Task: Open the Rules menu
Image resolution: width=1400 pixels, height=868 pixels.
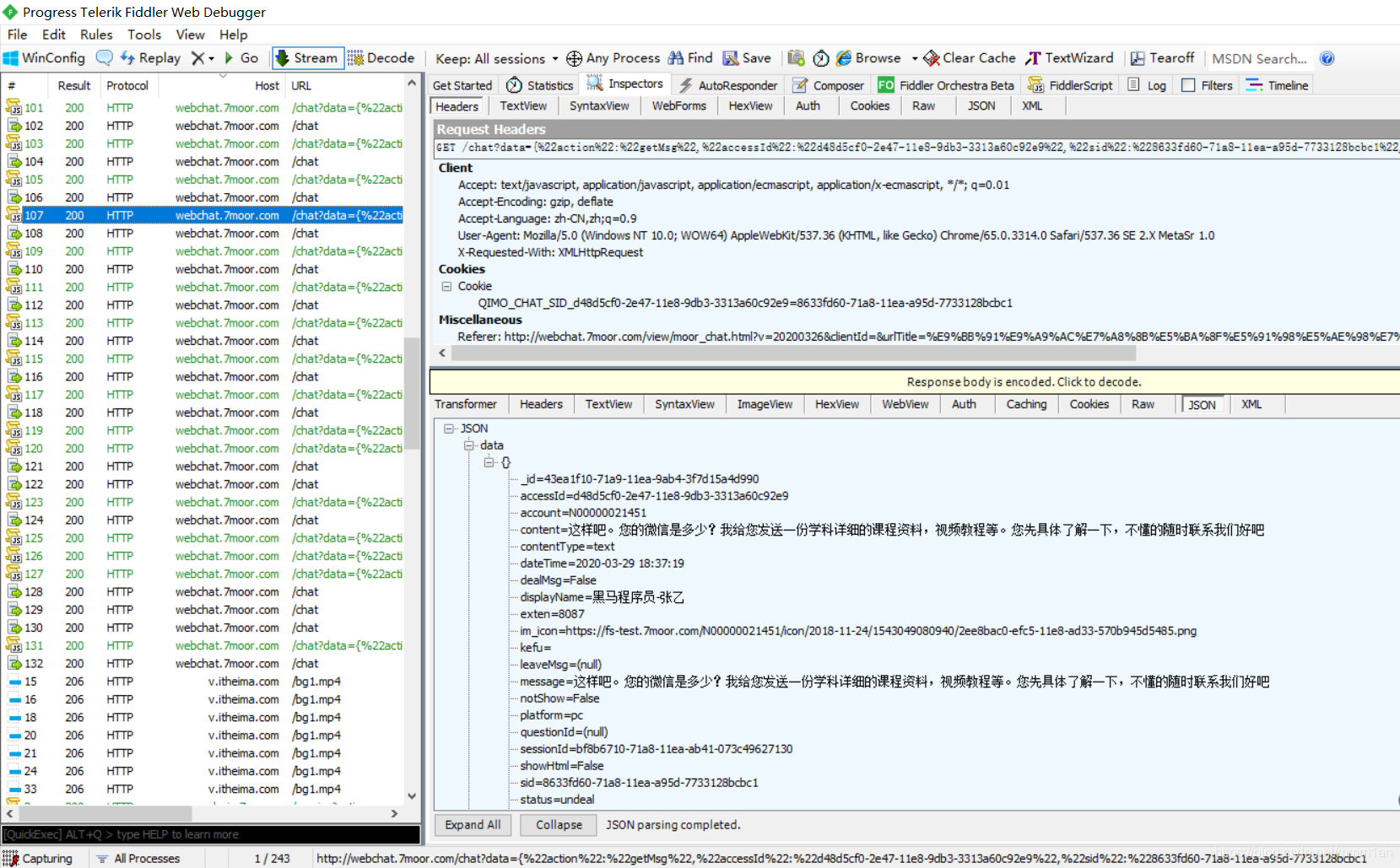Action: tap(96, 35)
